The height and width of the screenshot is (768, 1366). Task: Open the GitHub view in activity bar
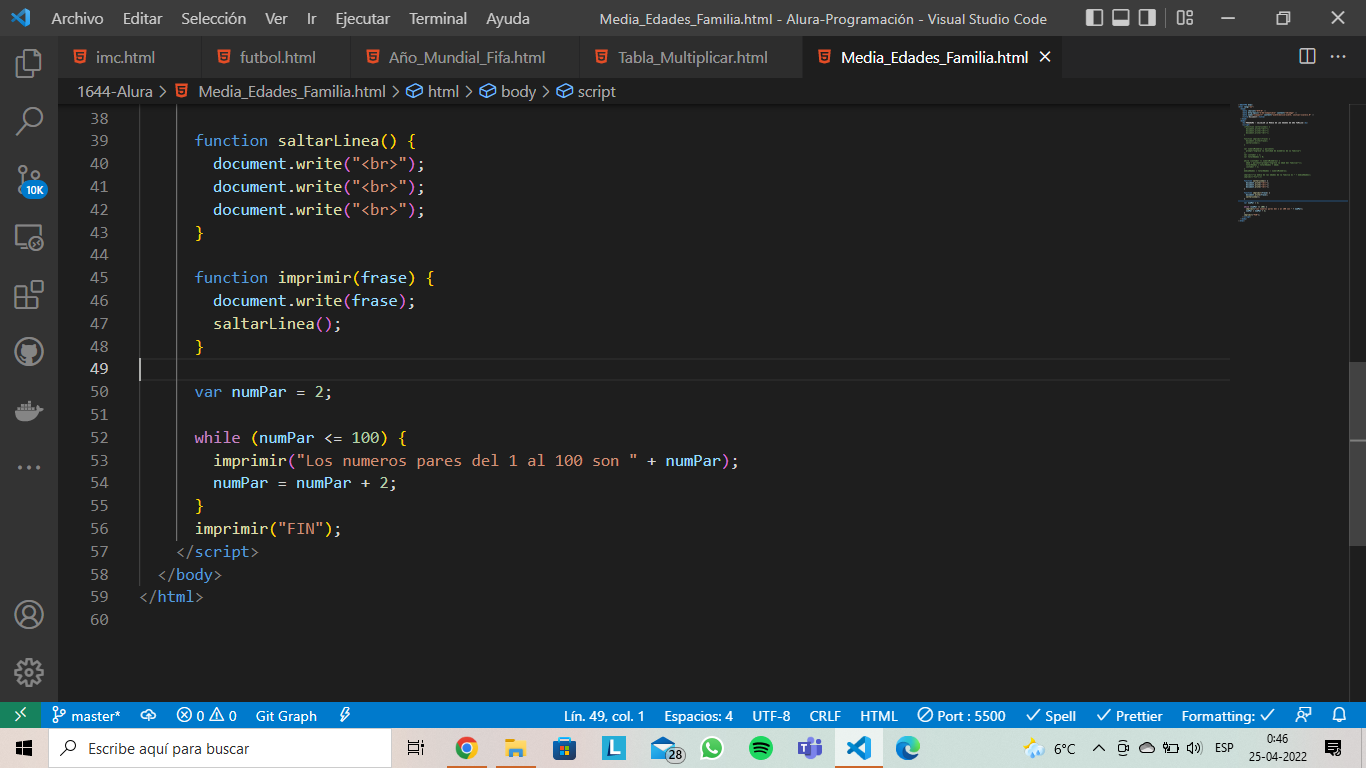point(29,352)
